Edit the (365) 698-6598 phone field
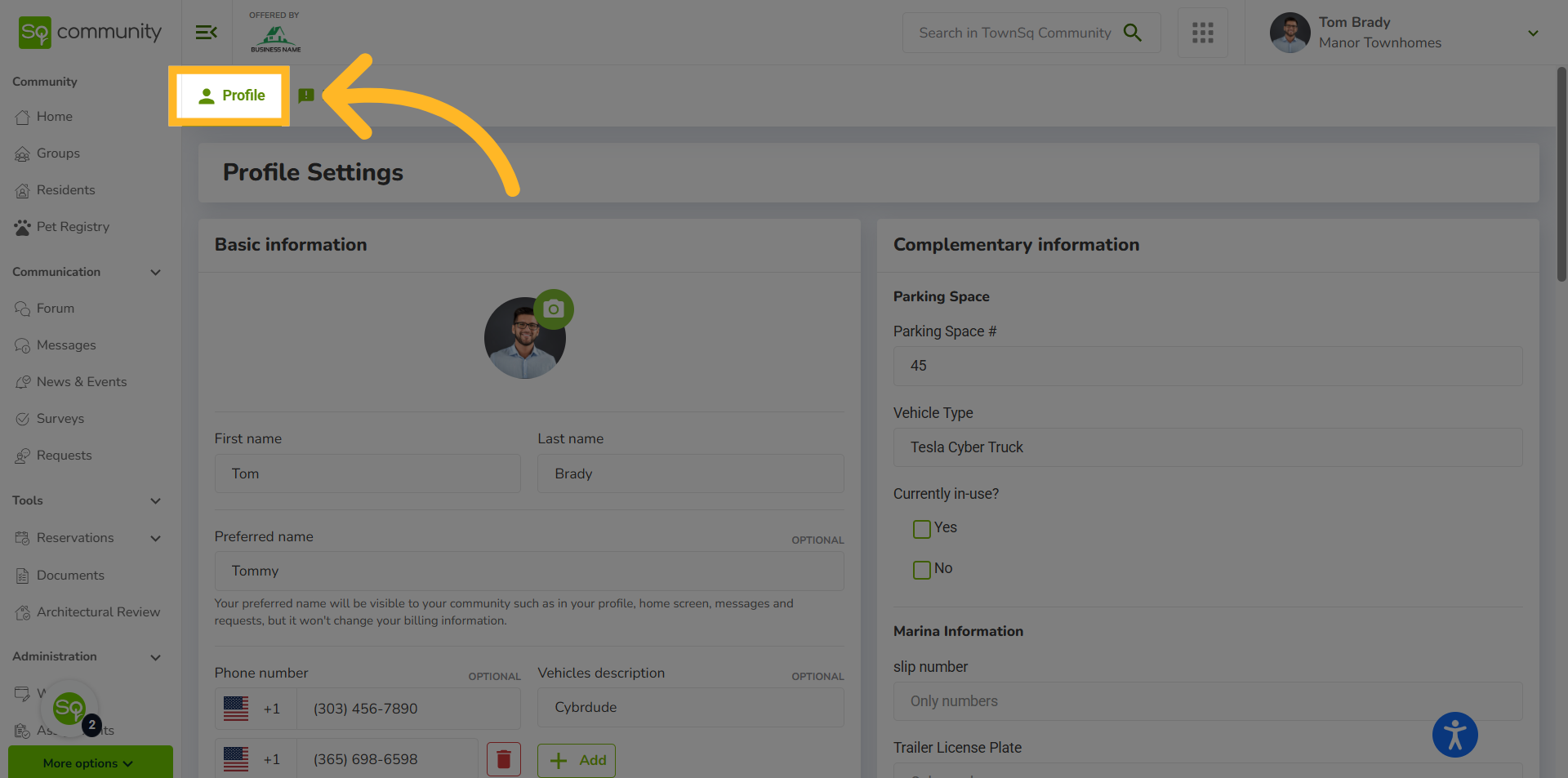The image size is (1568, 778). 388,759
